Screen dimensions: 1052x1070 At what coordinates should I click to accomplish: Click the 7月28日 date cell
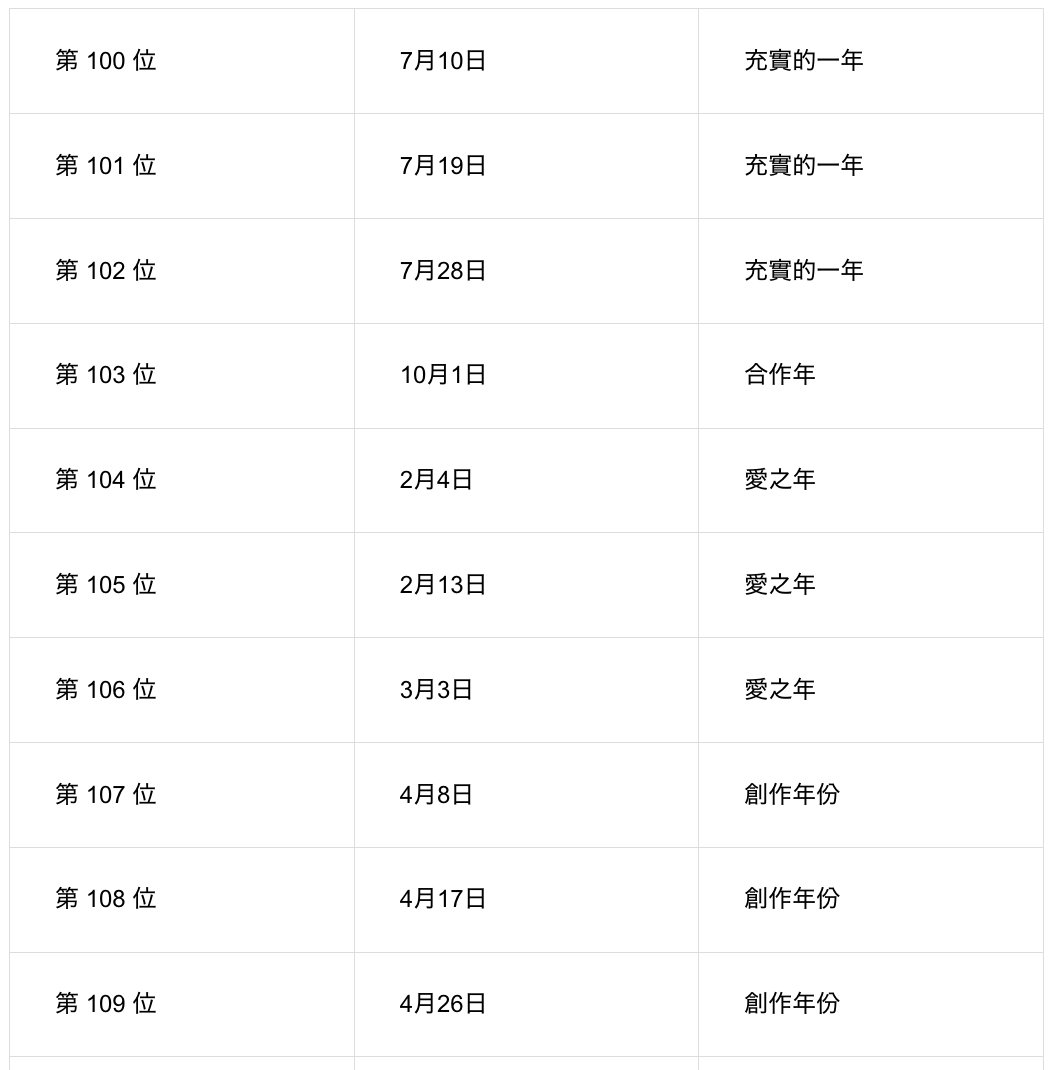click(443, 271)
